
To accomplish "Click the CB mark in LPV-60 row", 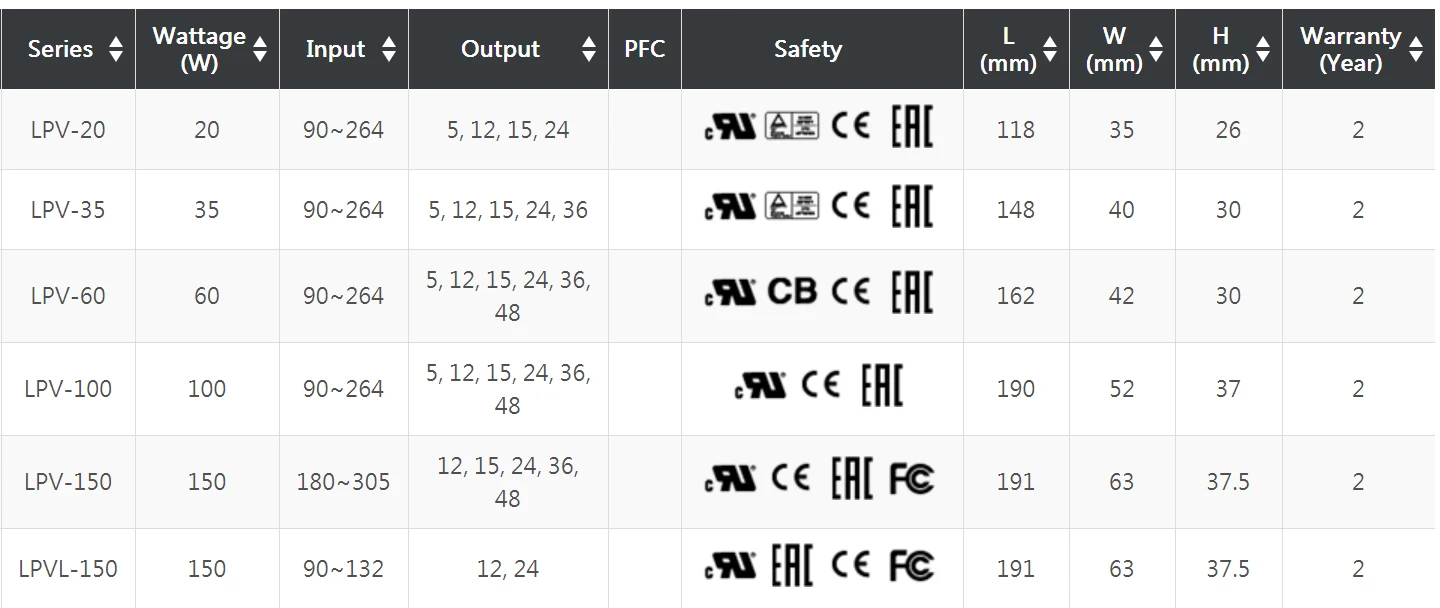I will coord(792,292).
